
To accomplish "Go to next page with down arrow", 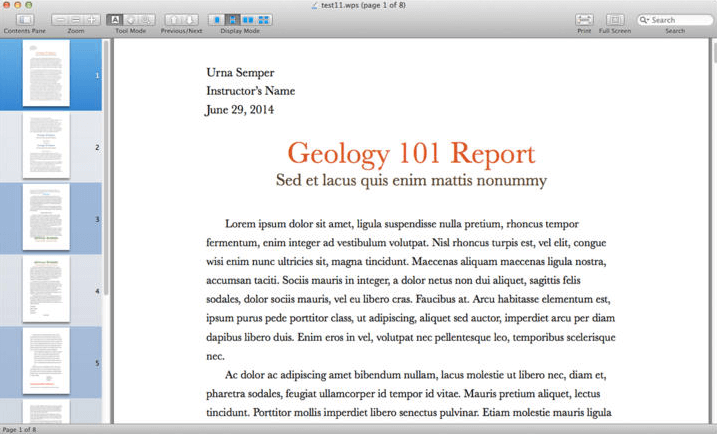I will tap(190, 20).
